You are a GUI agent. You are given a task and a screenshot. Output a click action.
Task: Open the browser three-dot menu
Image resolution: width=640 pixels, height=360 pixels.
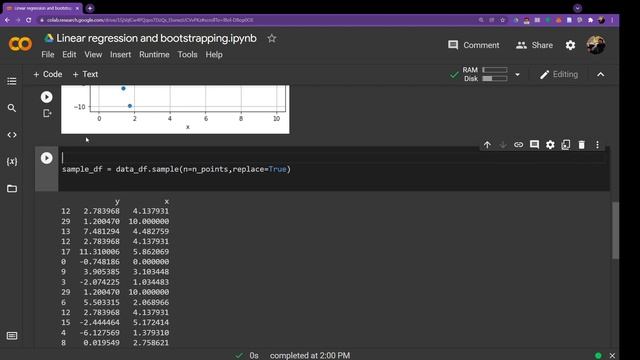612,20
